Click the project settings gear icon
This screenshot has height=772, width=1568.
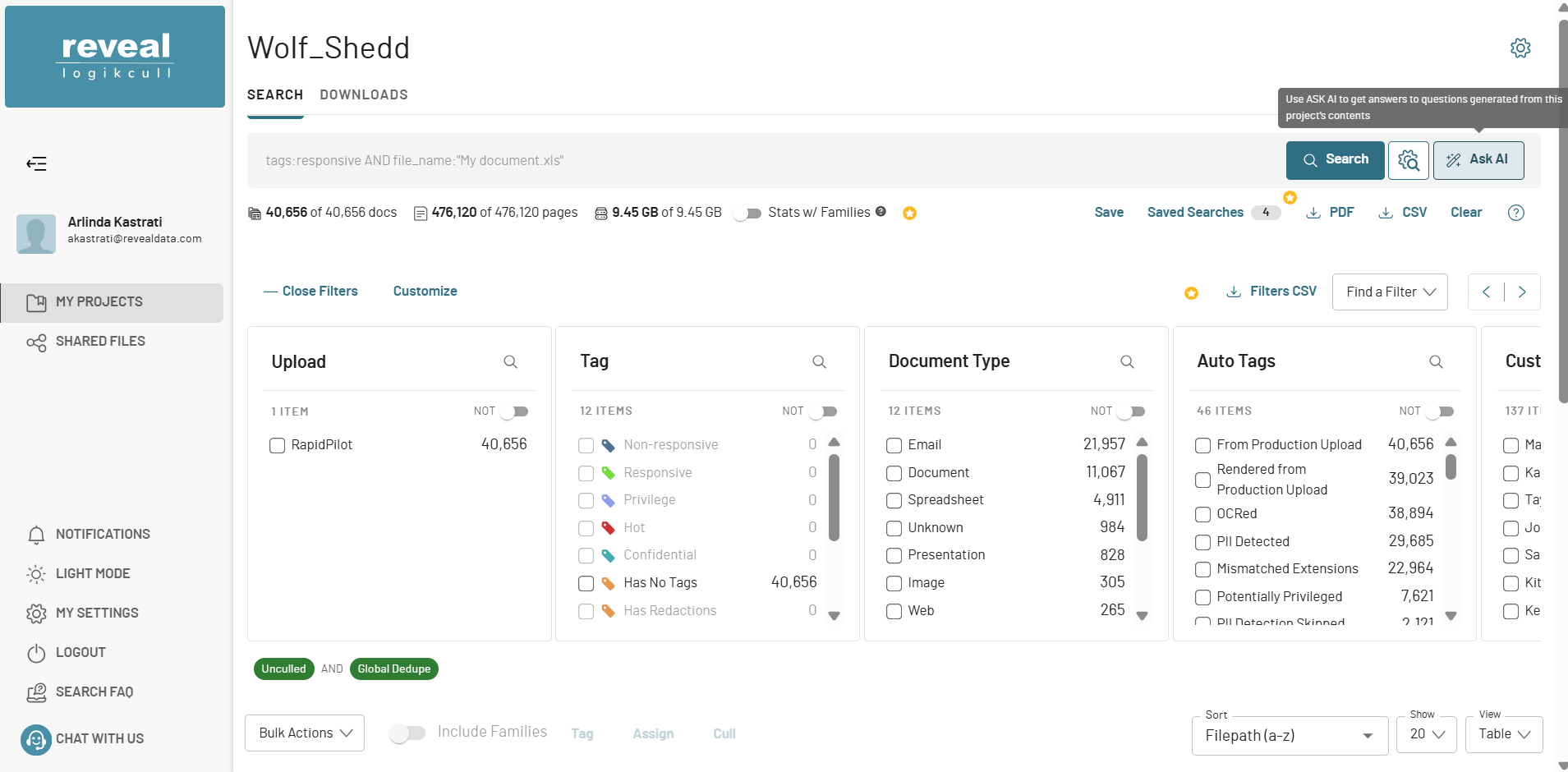[x=1520, y=48]
